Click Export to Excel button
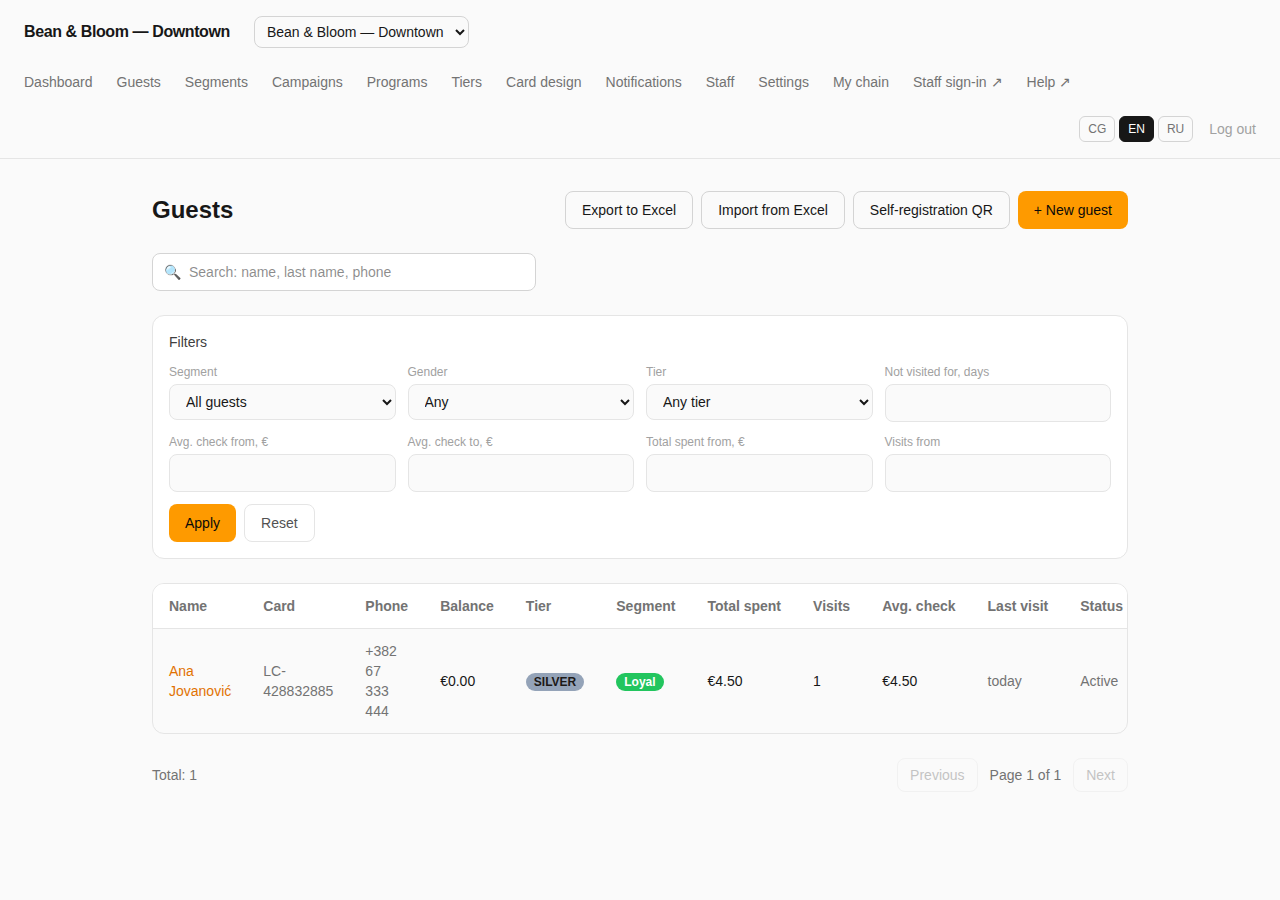The height and width of the screenshot is (900, 1280). (x=629, y=210)
